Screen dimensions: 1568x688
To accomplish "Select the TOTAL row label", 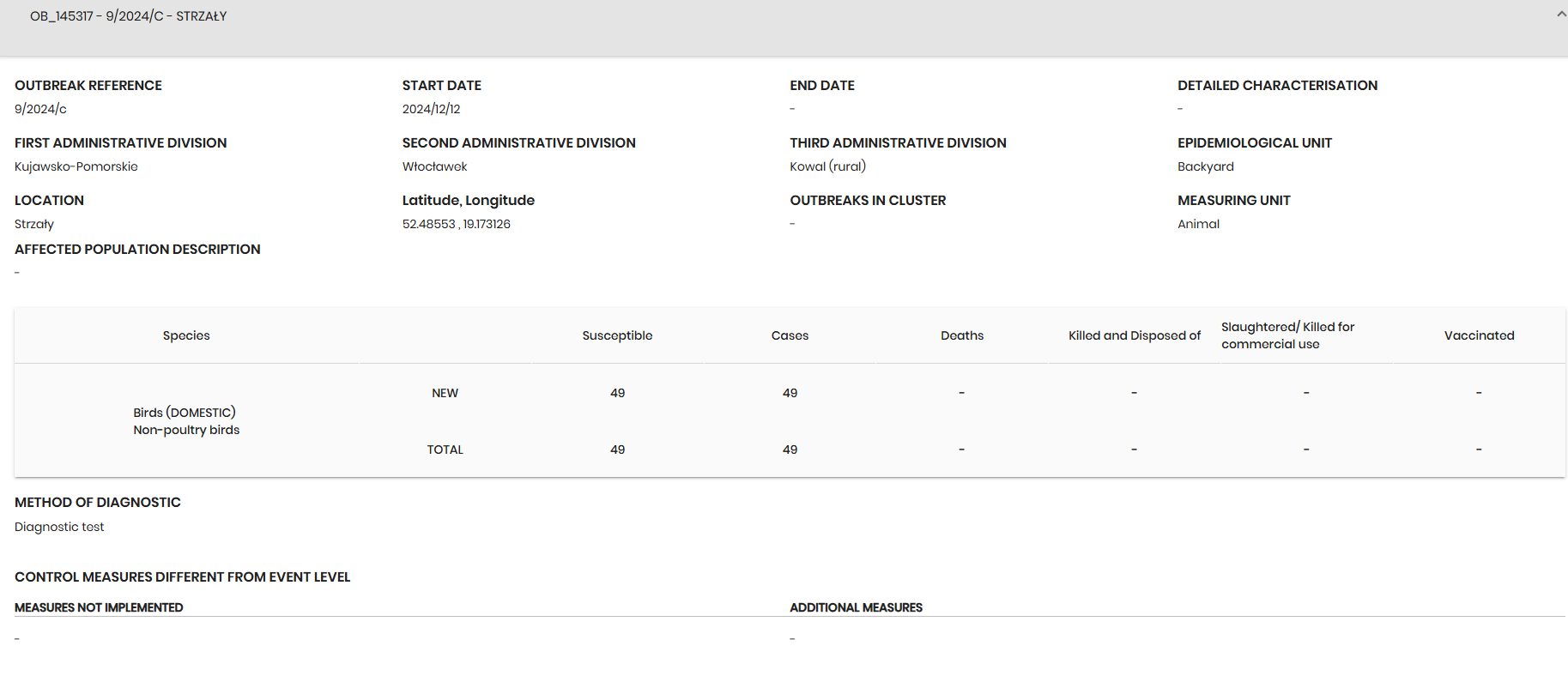I will tap(445, 450).
